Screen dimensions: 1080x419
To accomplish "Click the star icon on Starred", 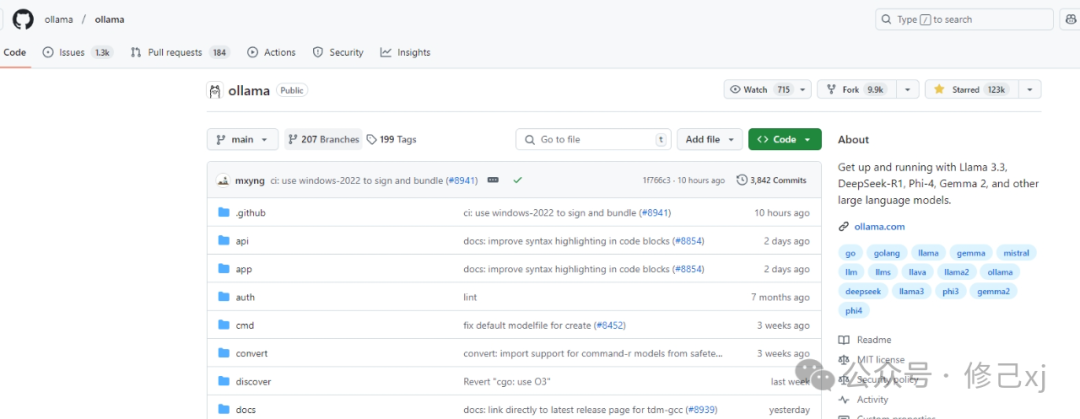I will [939, 90].
